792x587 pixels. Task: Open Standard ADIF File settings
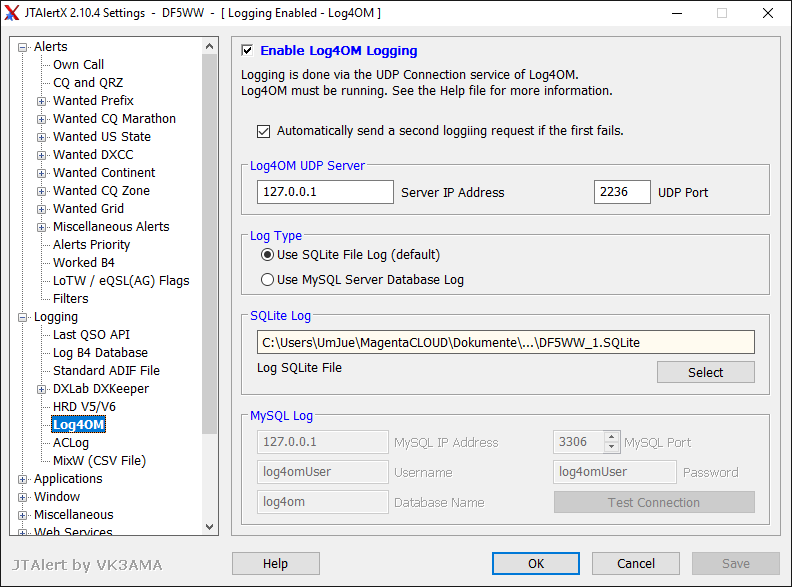[107, 371]
